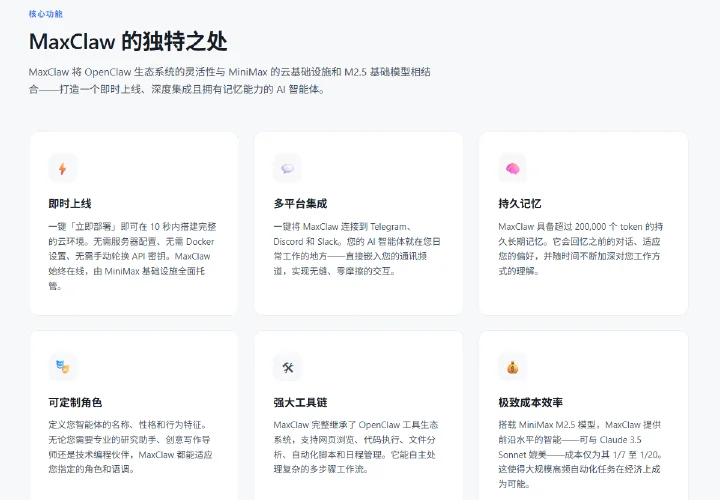Screen dimensions: 720x500
Task: Click the card title 多平台集成
Action: pos(300,203)
